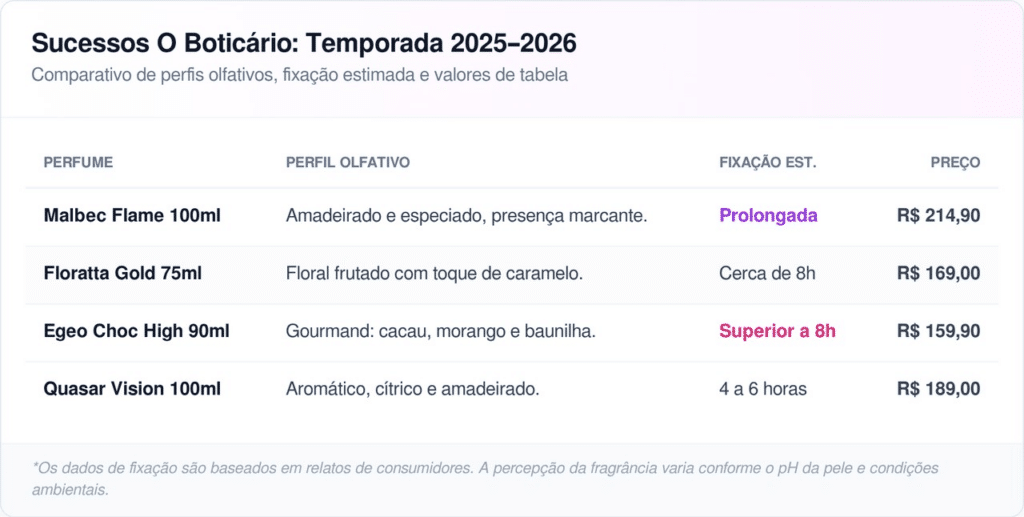1024x517 pixels.
Task: Click the PREÇO column header
Action: click(955, 162)
